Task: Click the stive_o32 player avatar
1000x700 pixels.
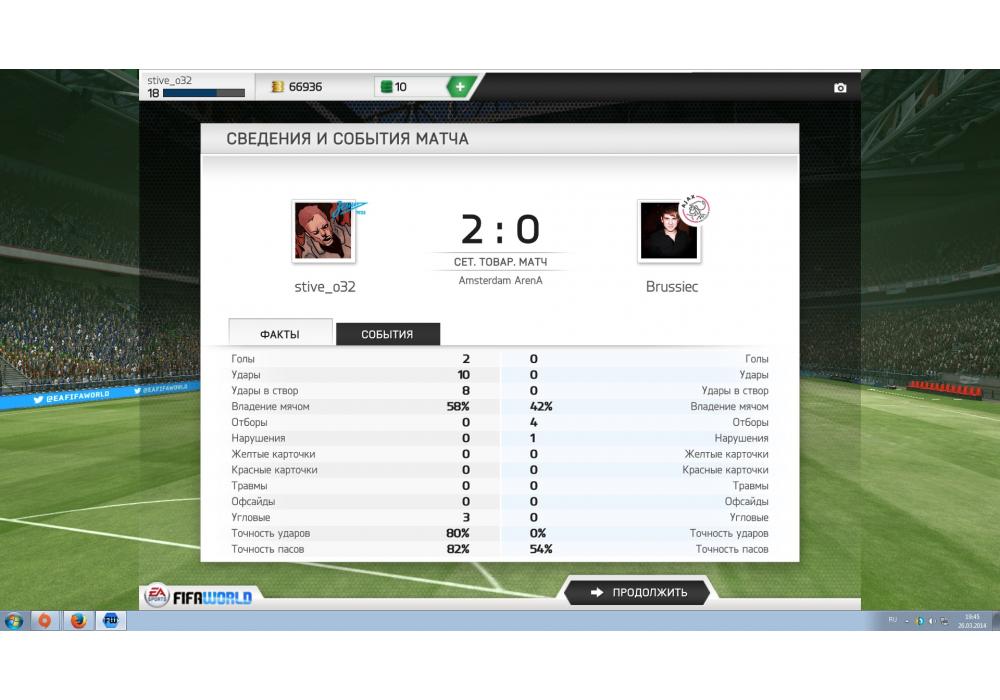Action: (x=323, y=231)
